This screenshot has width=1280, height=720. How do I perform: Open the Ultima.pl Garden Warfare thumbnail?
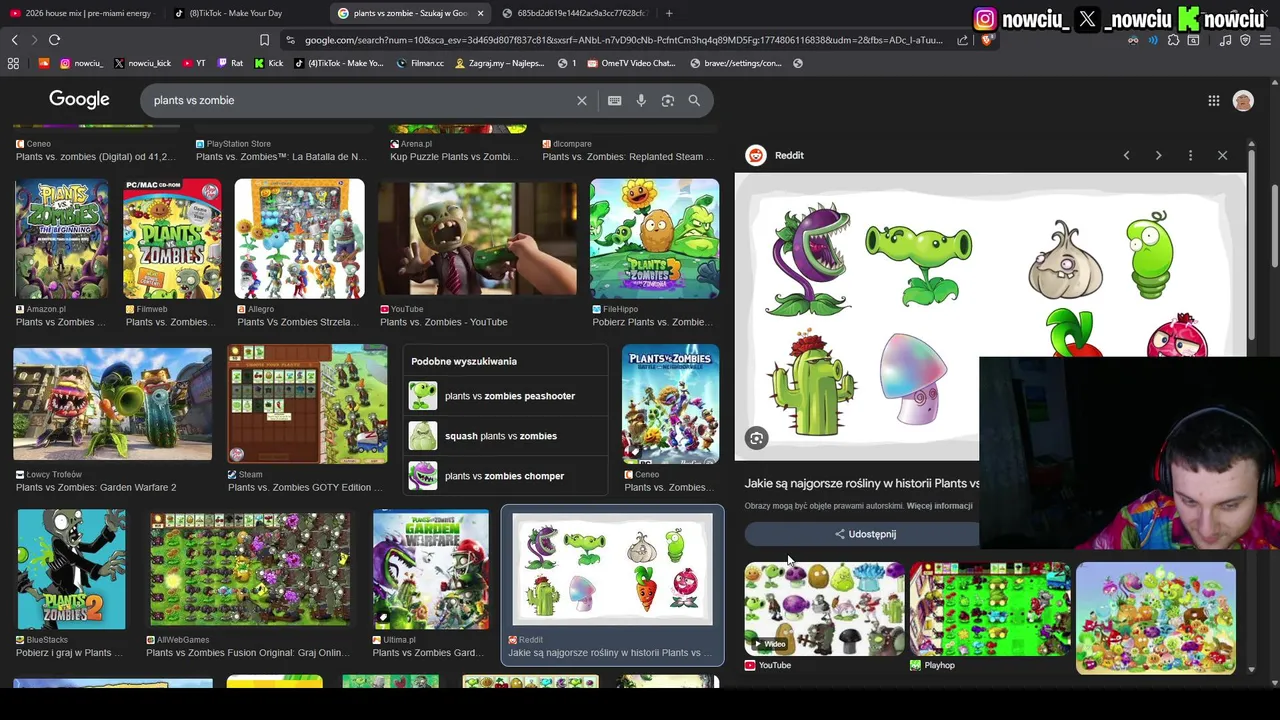pyautogui.click(x=431, y=569)
